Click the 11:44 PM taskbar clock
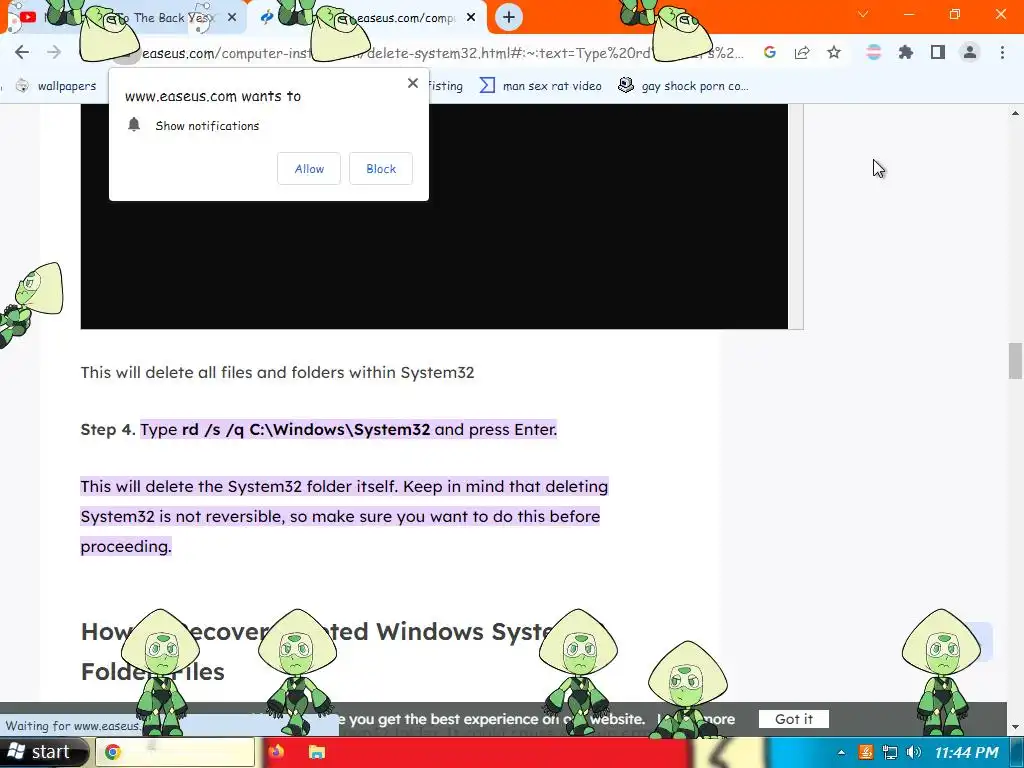This screenshot has height=768, width=1024. point(967,752)
